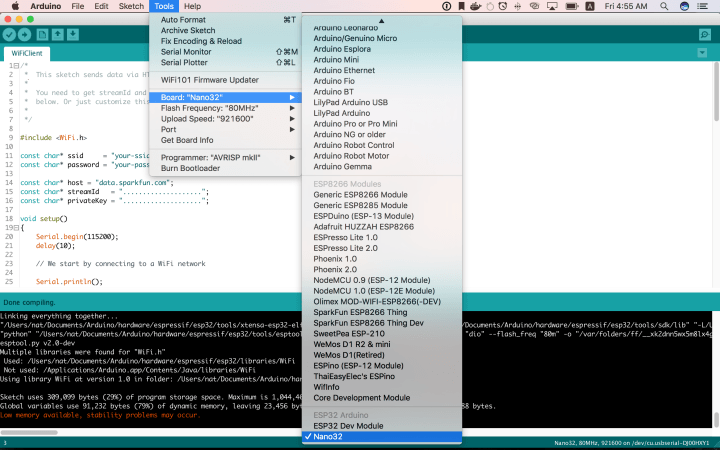Select SparkFun ESP8266 Thing Dev board
The width and height of the screenshot is (720, 450).
[x=382, y=323]
